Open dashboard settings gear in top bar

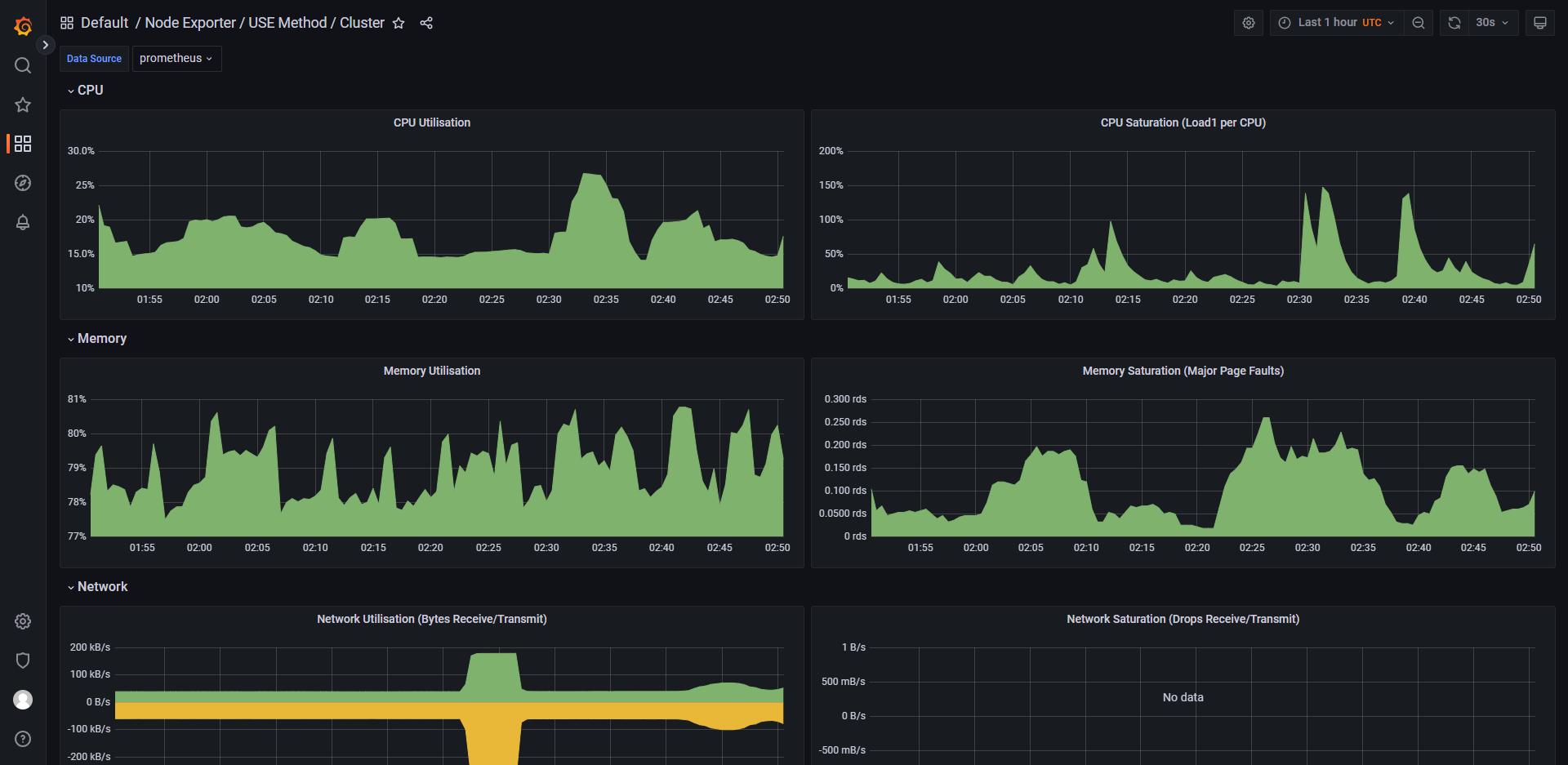(x=1248, y=23)
